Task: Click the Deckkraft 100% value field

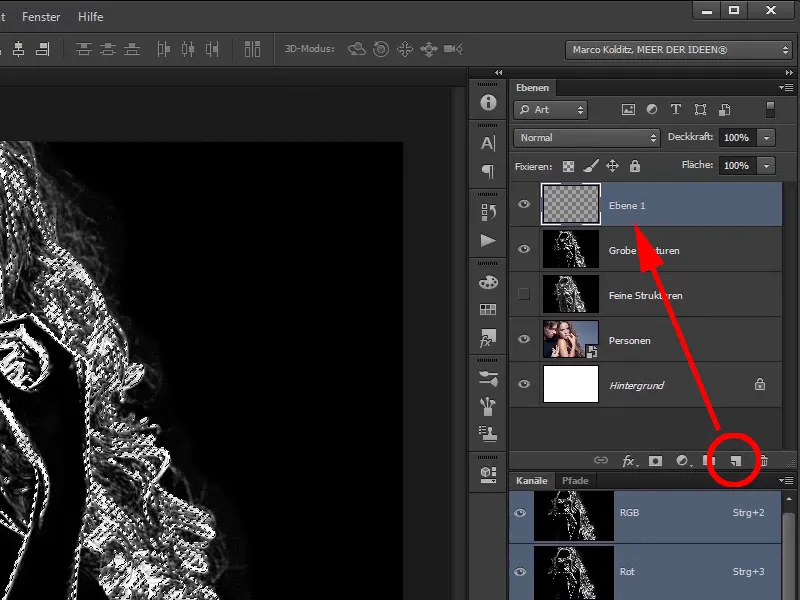Action: (737, 138)
